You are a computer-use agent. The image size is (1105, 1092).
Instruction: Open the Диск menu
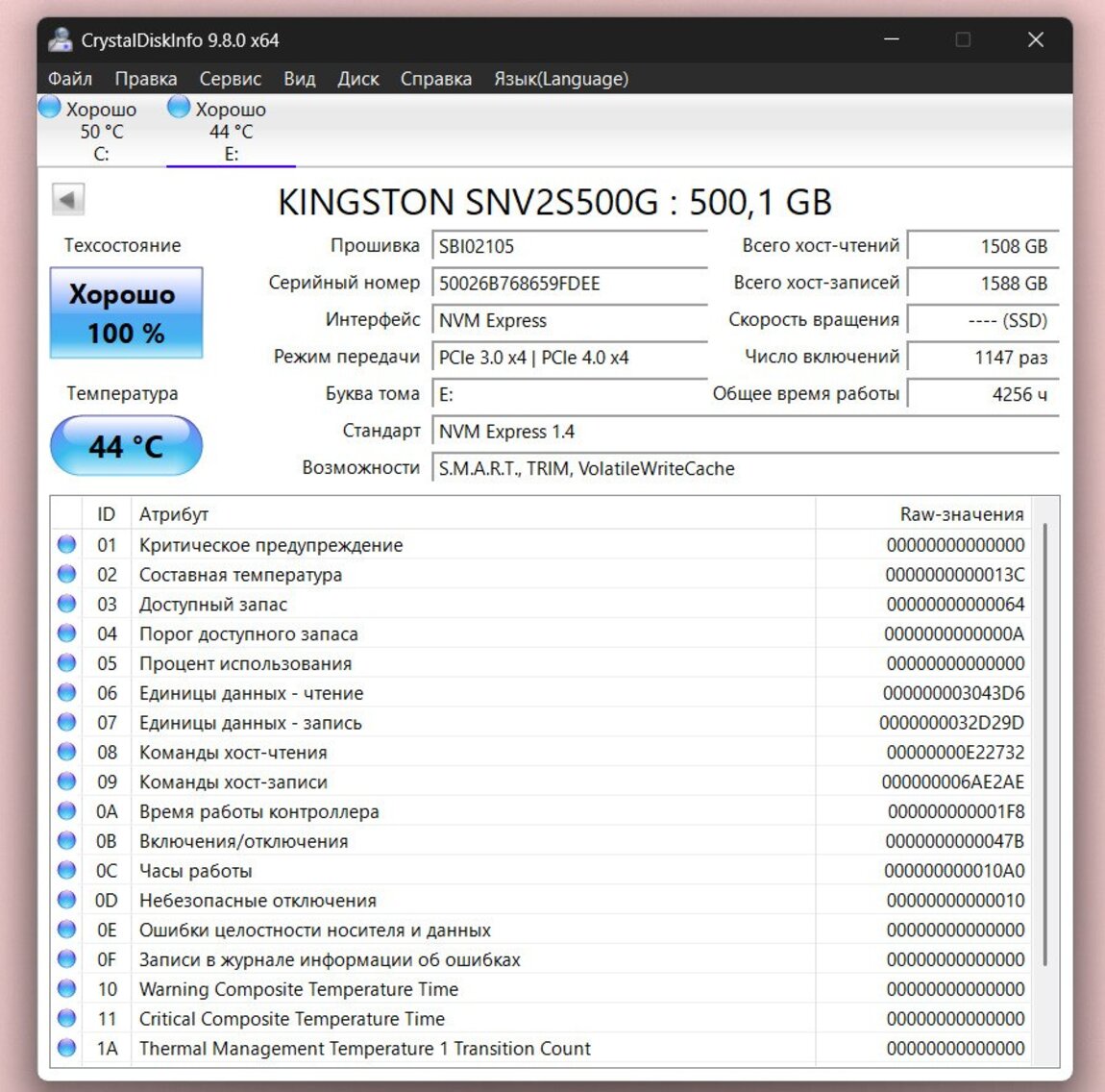[x=357, y=79]
